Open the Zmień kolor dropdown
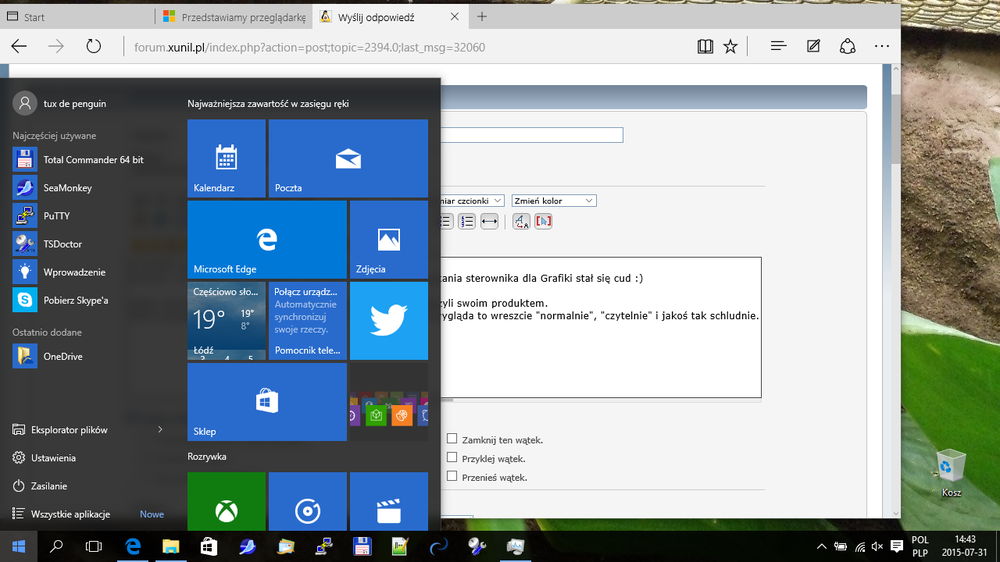The width and height of the screenshot is (1000, 562). [554, 201]
